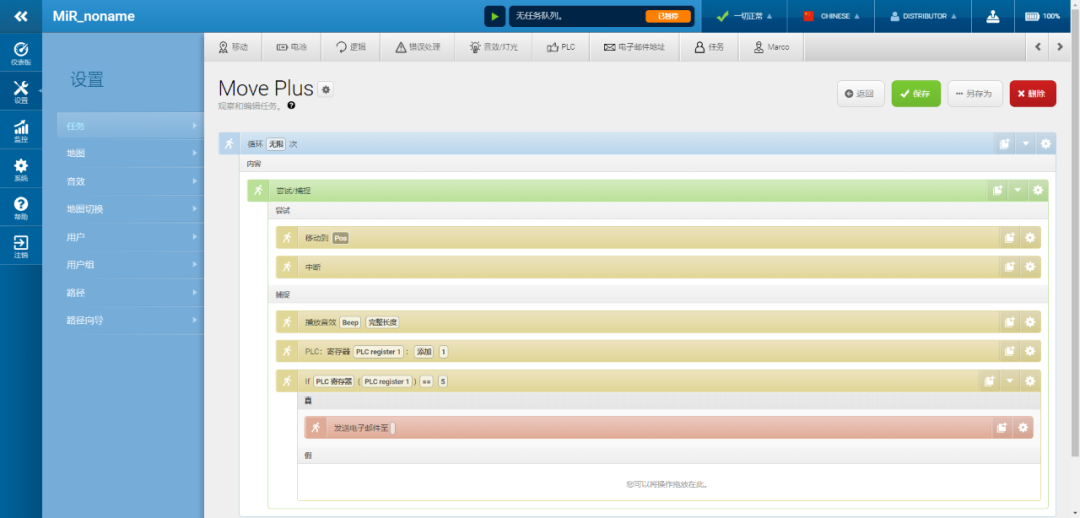
Task: Toggle the orange 已暂停 paused status button
Action: pyautogui.click(x=667, y=17)
